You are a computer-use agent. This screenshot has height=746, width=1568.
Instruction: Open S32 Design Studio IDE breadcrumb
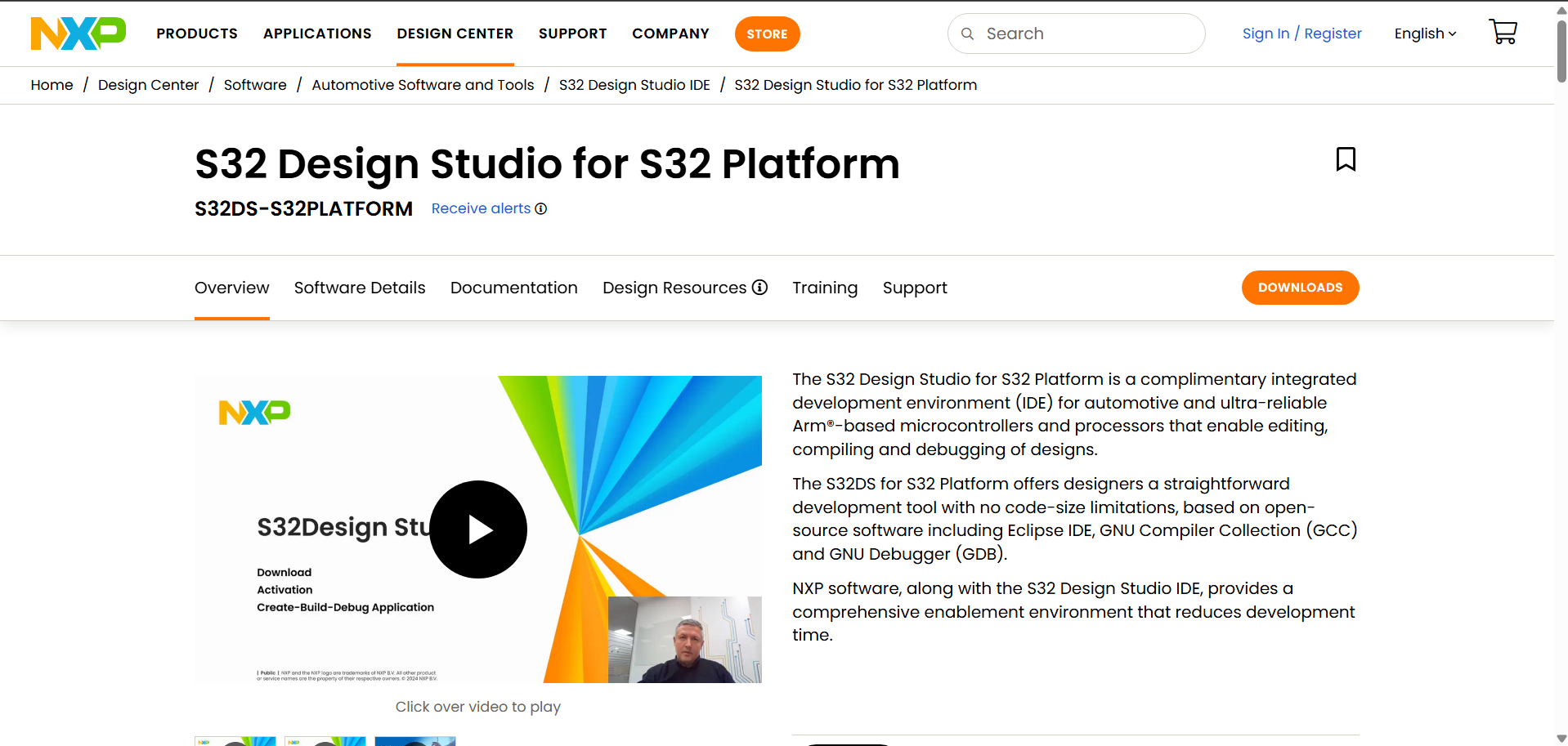tap(634, 85)
